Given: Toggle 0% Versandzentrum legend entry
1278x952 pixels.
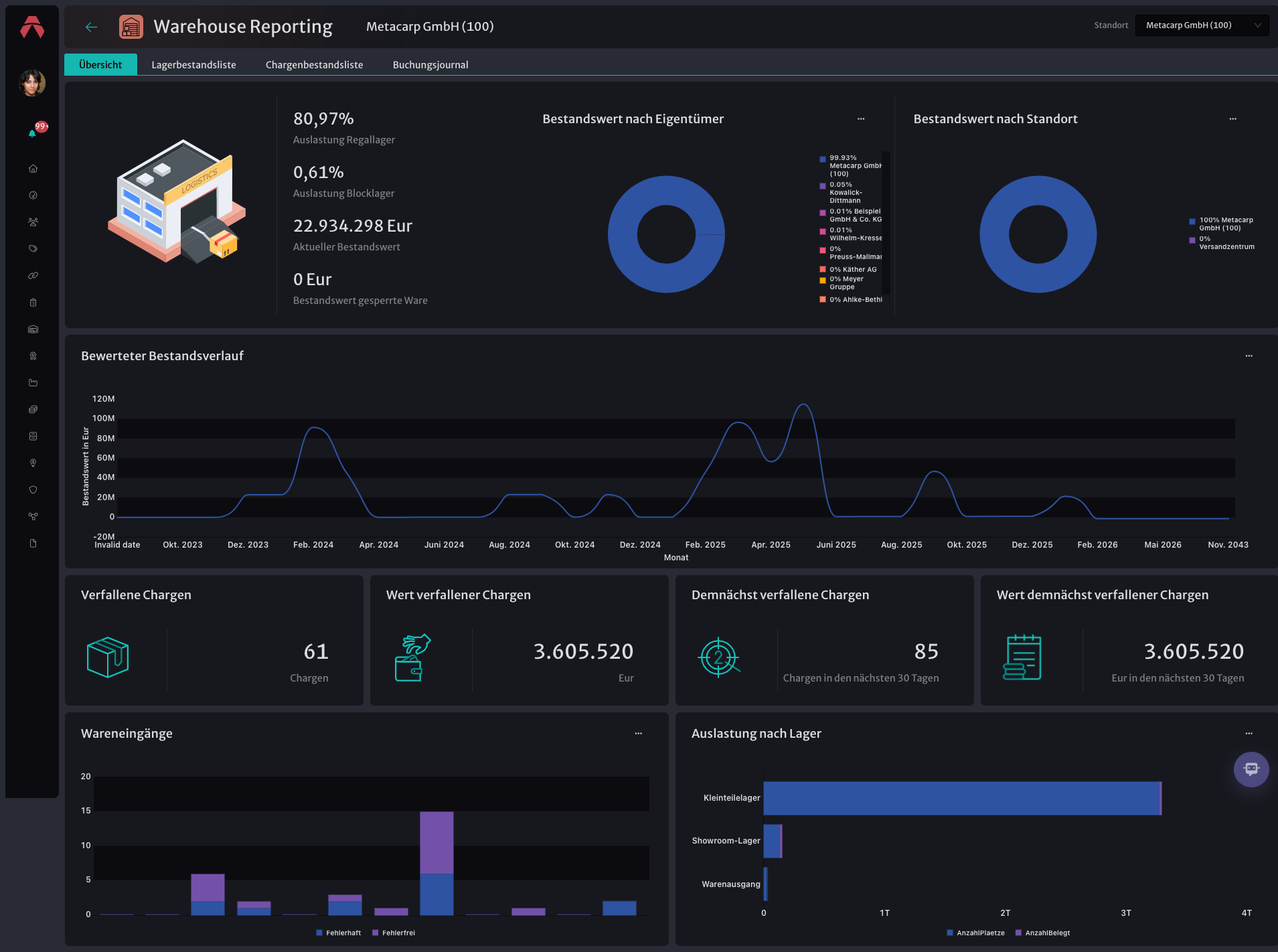Looking at the screenshot, I should coord(1222,243).
